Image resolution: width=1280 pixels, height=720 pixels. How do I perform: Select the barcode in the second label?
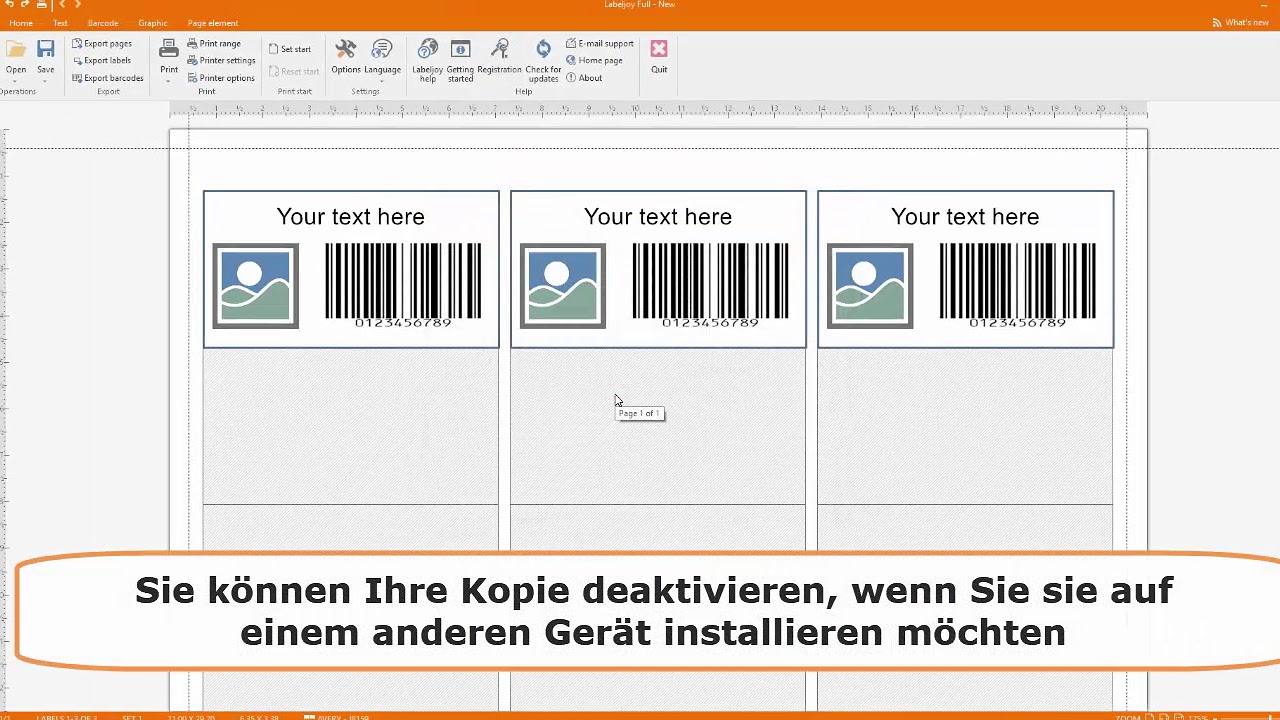point(710,285)
